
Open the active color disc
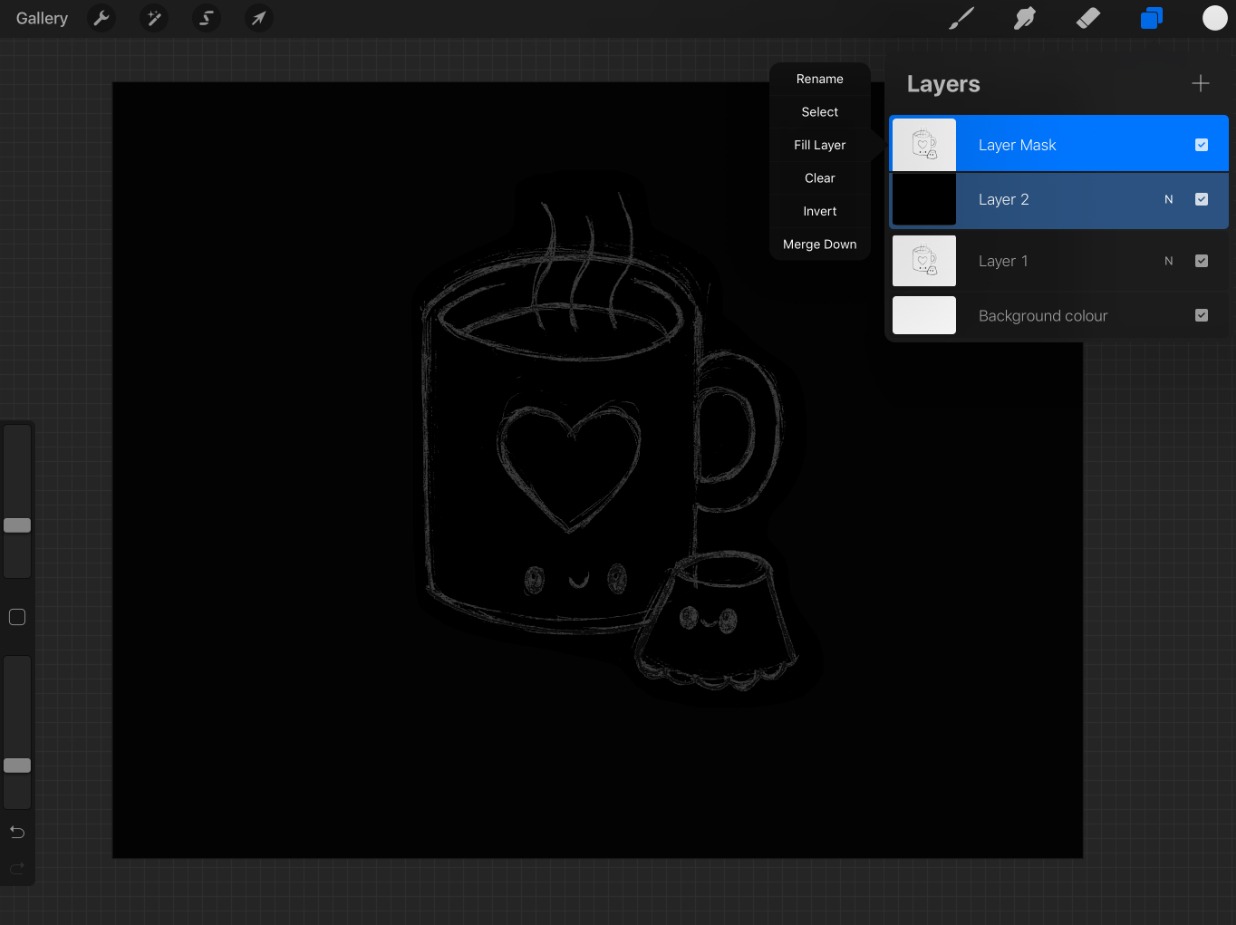pos(1214,17)
